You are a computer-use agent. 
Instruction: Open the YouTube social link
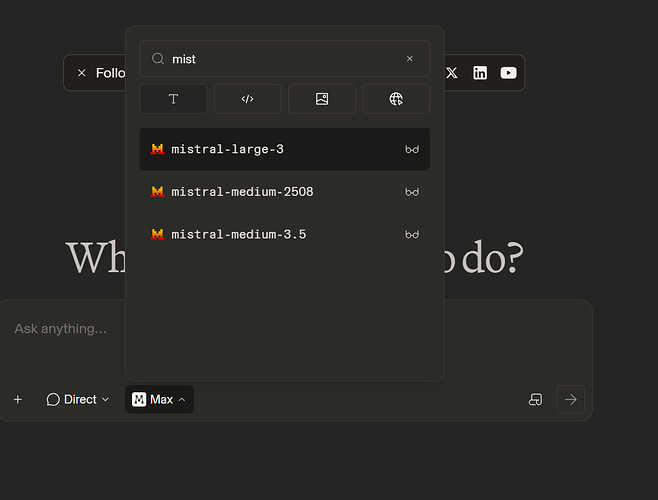(x=508, y=73)
